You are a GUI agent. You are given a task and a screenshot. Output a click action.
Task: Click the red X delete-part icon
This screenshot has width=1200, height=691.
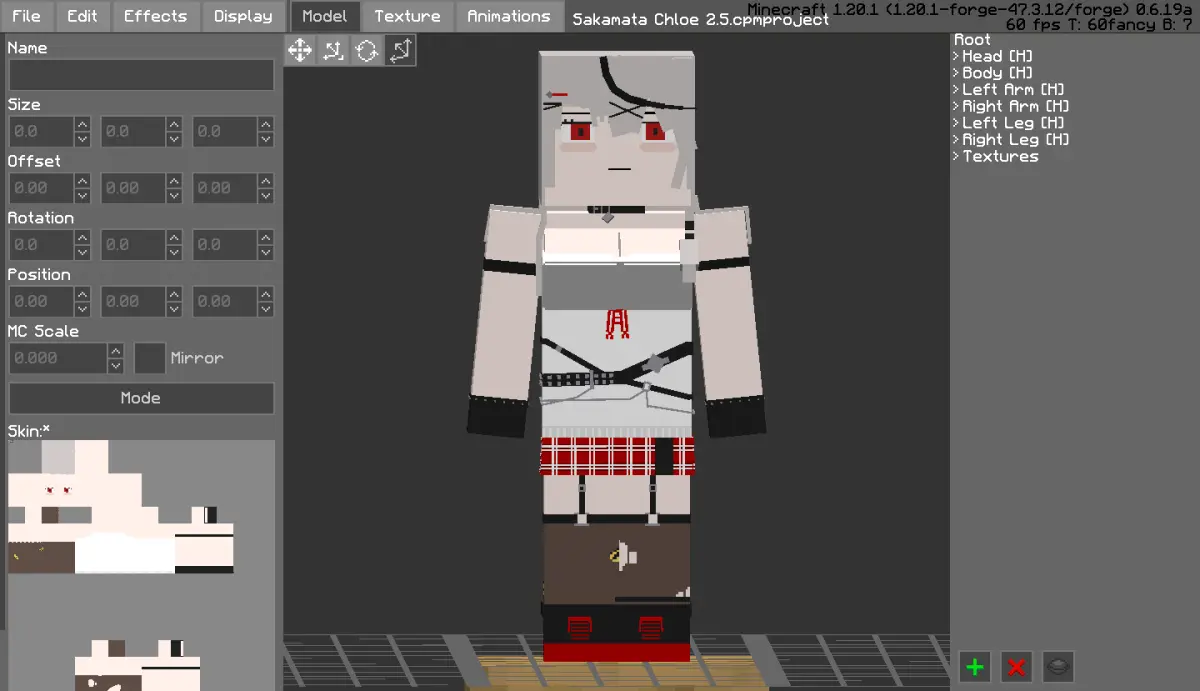(1017, 666)
